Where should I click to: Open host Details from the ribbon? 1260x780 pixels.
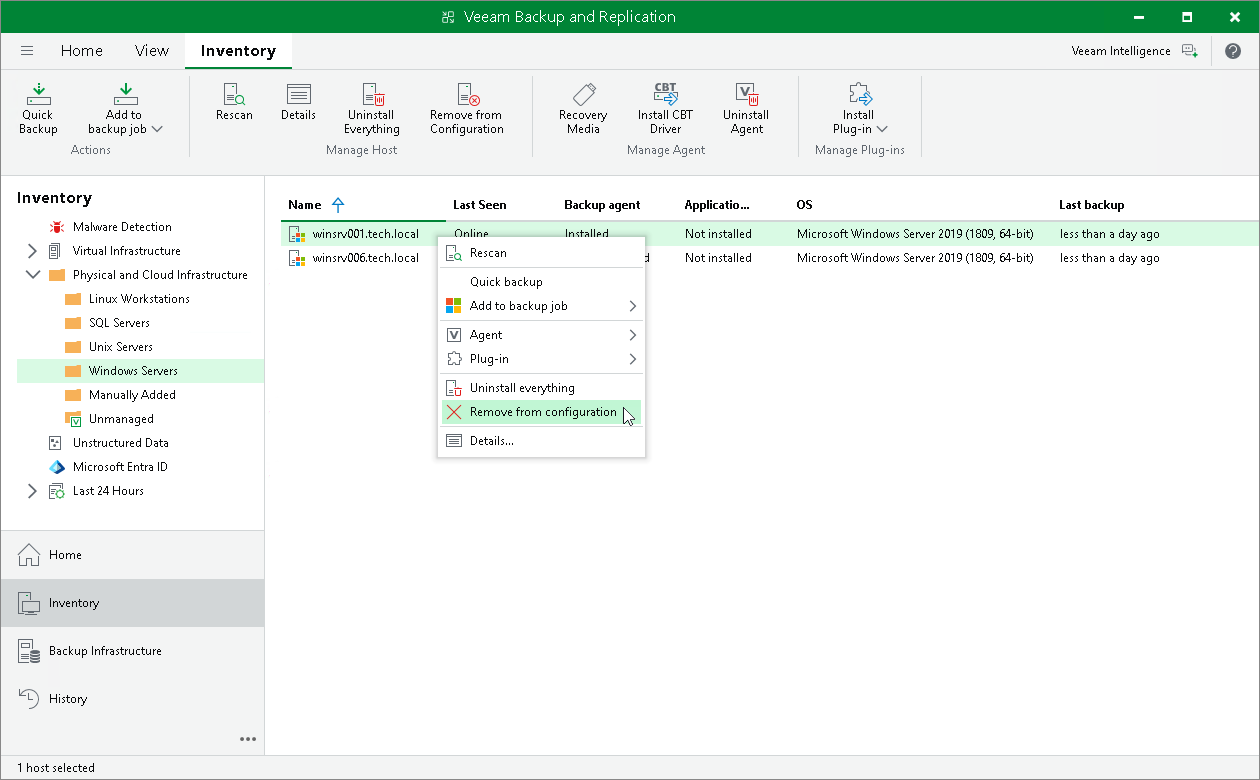tap(298, 101)
